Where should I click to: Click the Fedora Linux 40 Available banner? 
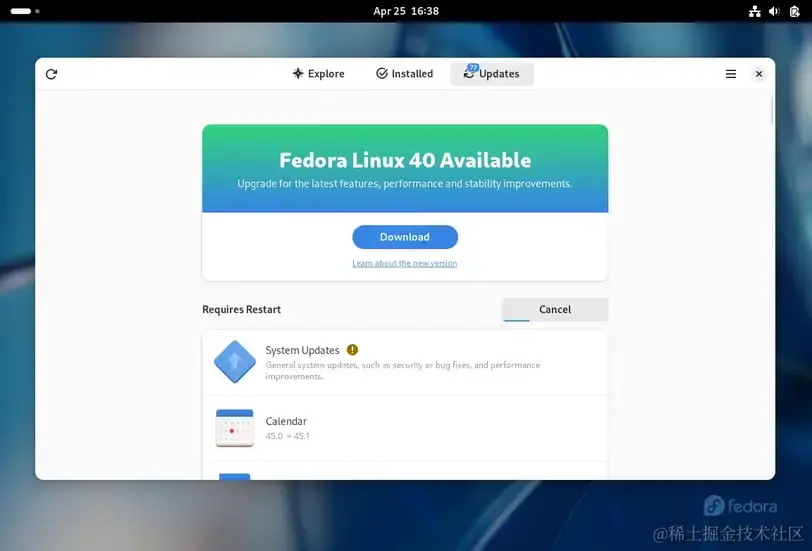pyautogui.click(x=405, y=168)
